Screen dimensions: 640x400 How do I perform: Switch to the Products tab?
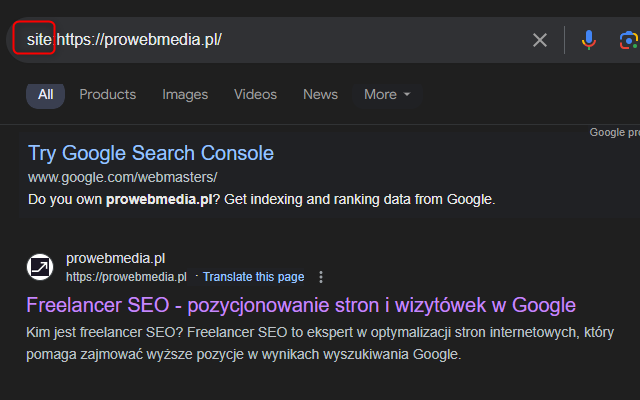pos(107,95)
